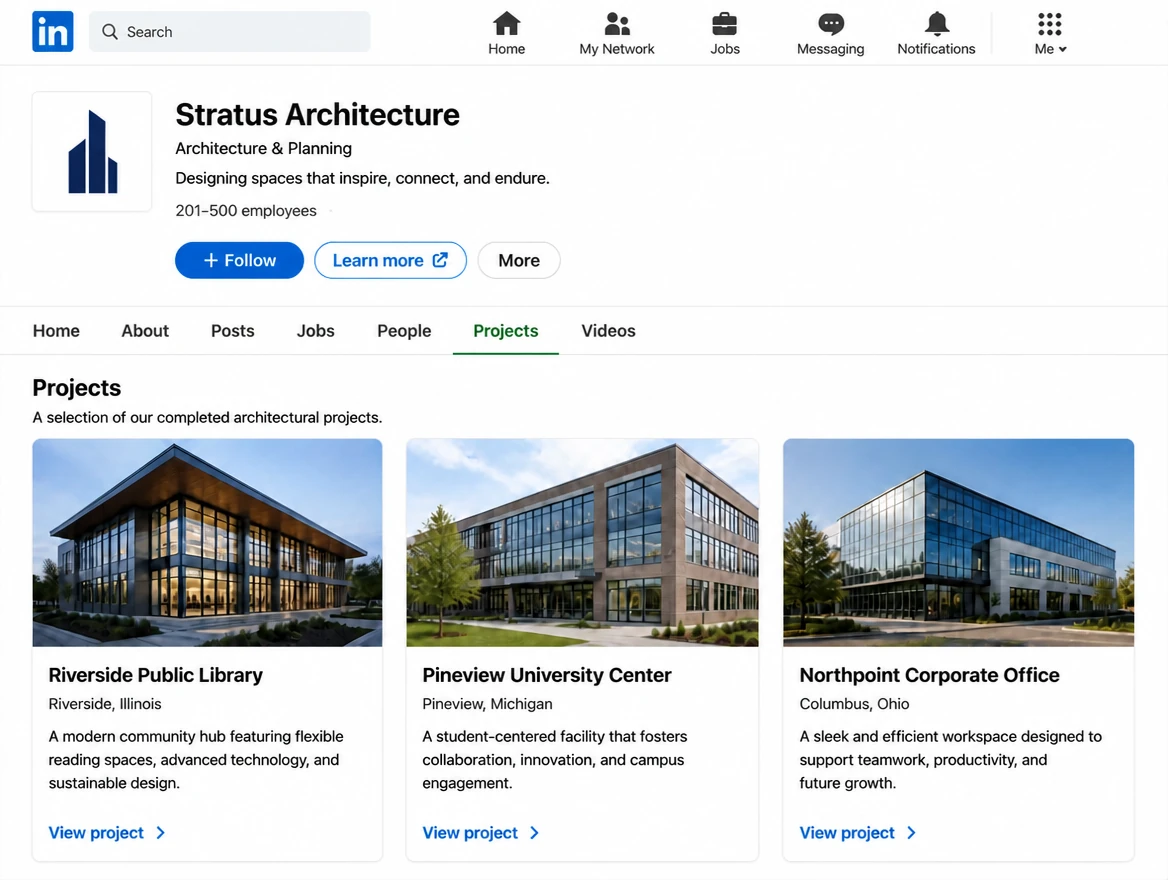
Task: Click the magnifier icon in Search
Action: (x=110, y=31)
